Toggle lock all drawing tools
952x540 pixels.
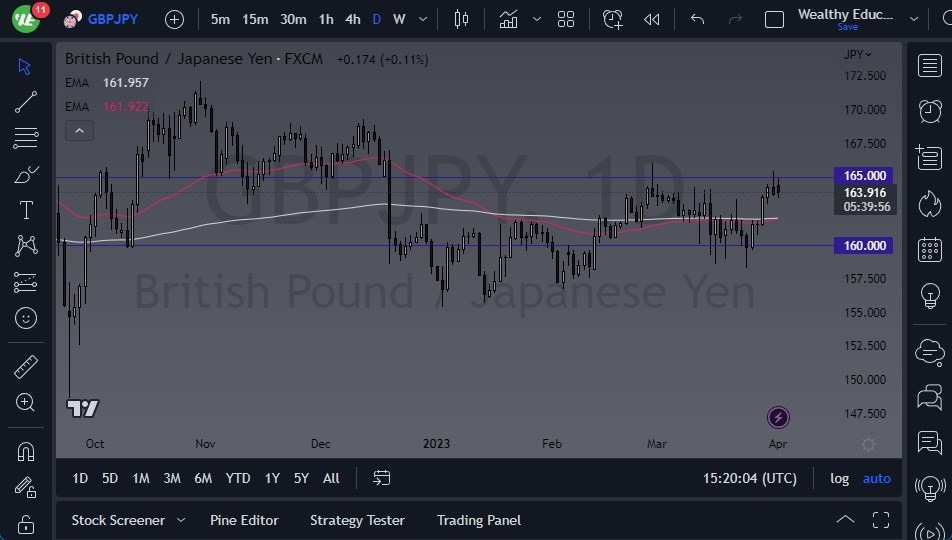click(x=26, y=523)
